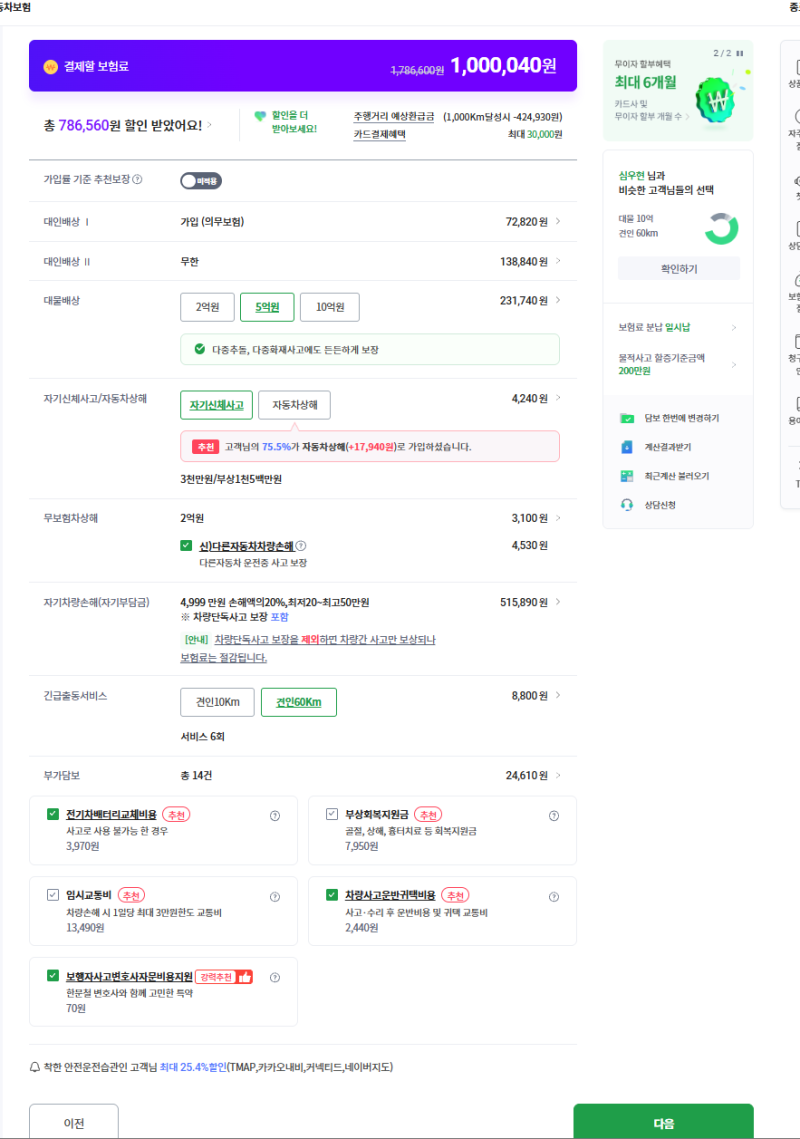Open 차량단독사고 보장 제외 안내 link
Screen dimensions: 800x1139
(307, 649)
